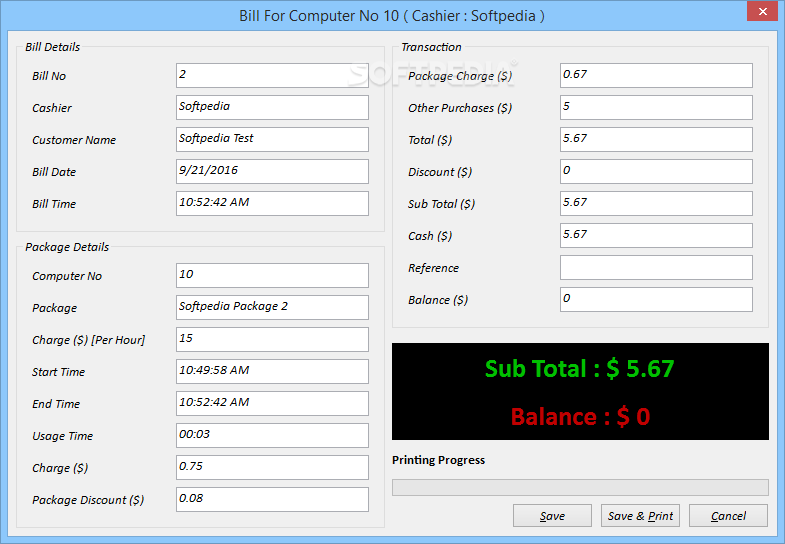Select the Charge Per Hour field
Viewport: 785px width, 544px height.
click(x=272, y=340)
